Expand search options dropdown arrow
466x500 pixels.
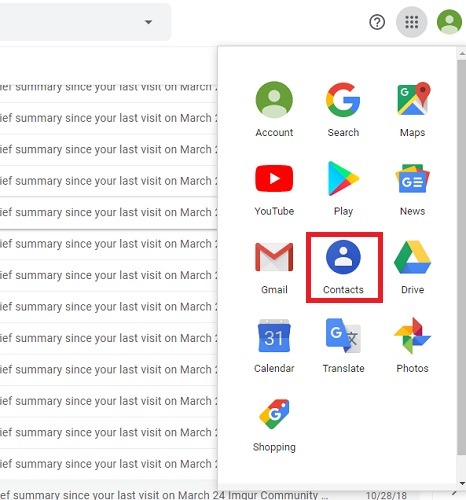148,22
